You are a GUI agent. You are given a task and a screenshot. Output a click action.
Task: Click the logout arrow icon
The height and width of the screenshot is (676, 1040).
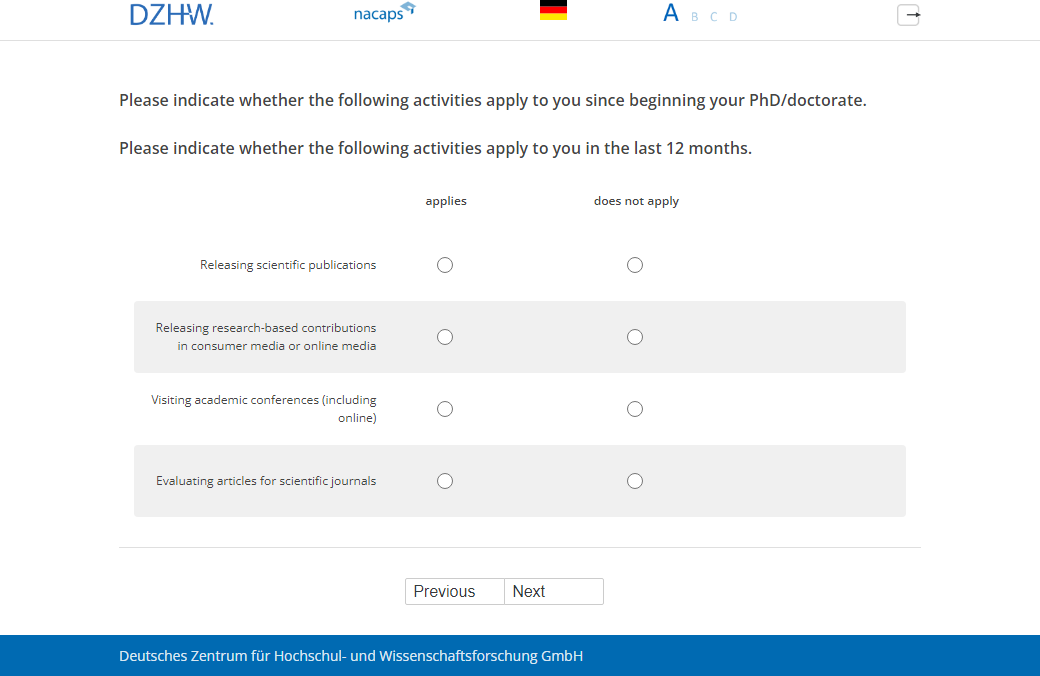(908, 15)
